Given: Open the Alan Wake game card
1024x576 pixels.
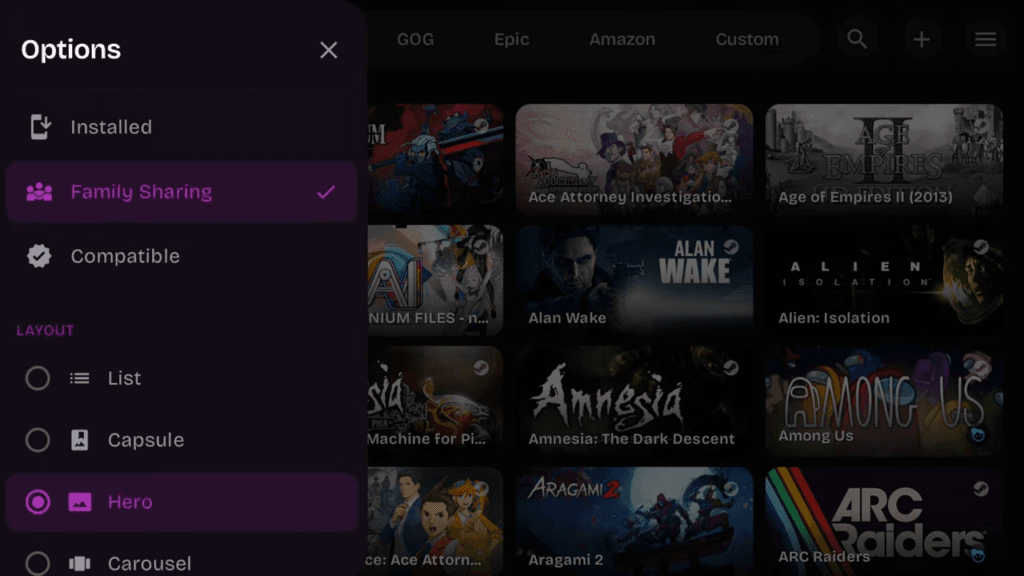Looking at the screenshot, I should click(634, 280).
